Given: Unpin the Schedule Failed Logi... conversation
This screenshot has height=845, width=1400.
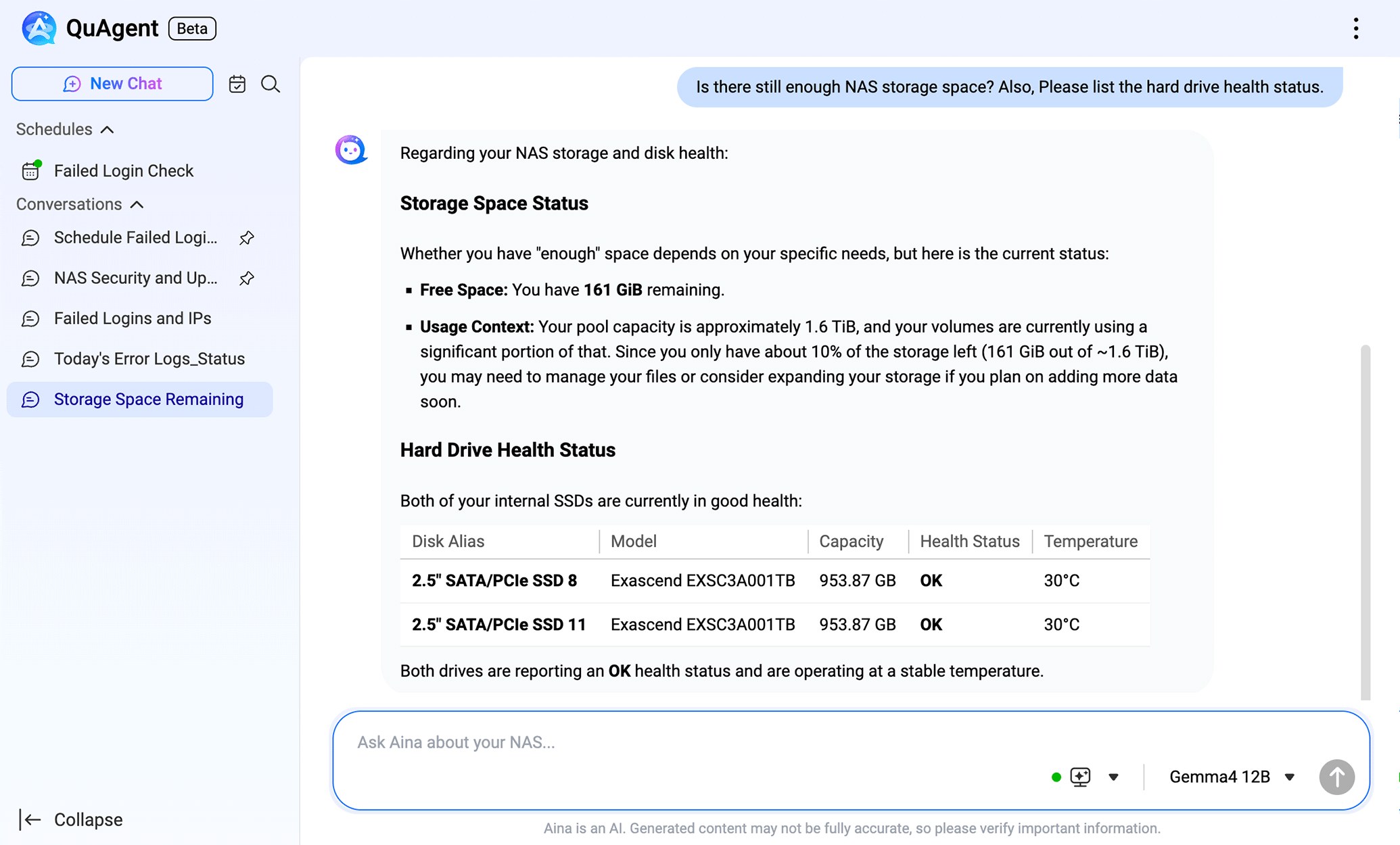Looking at the screenshot, I should [247, 238].
